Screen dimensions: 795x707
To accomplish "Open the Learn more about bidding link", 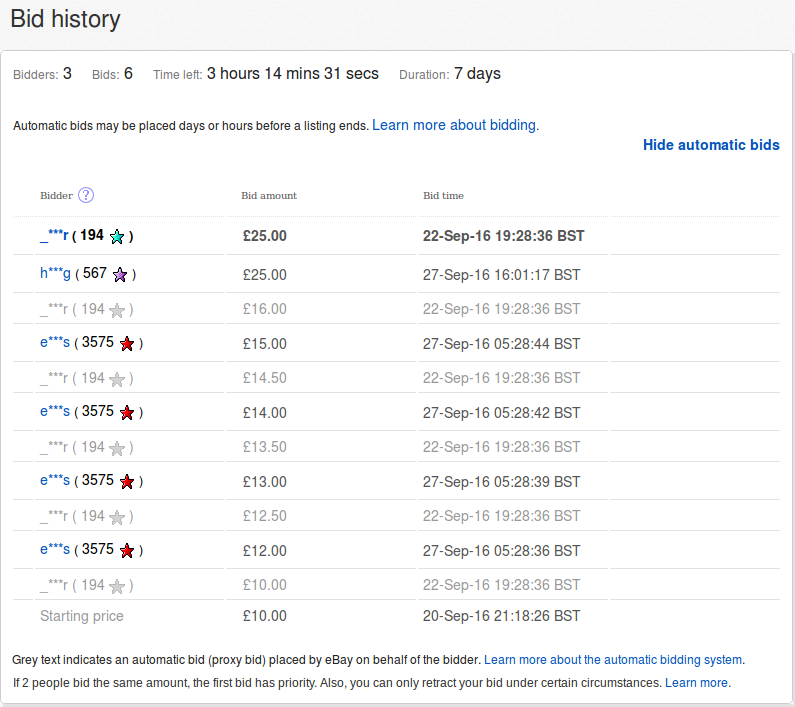I will pyautogui.click(x=455, y=125).
